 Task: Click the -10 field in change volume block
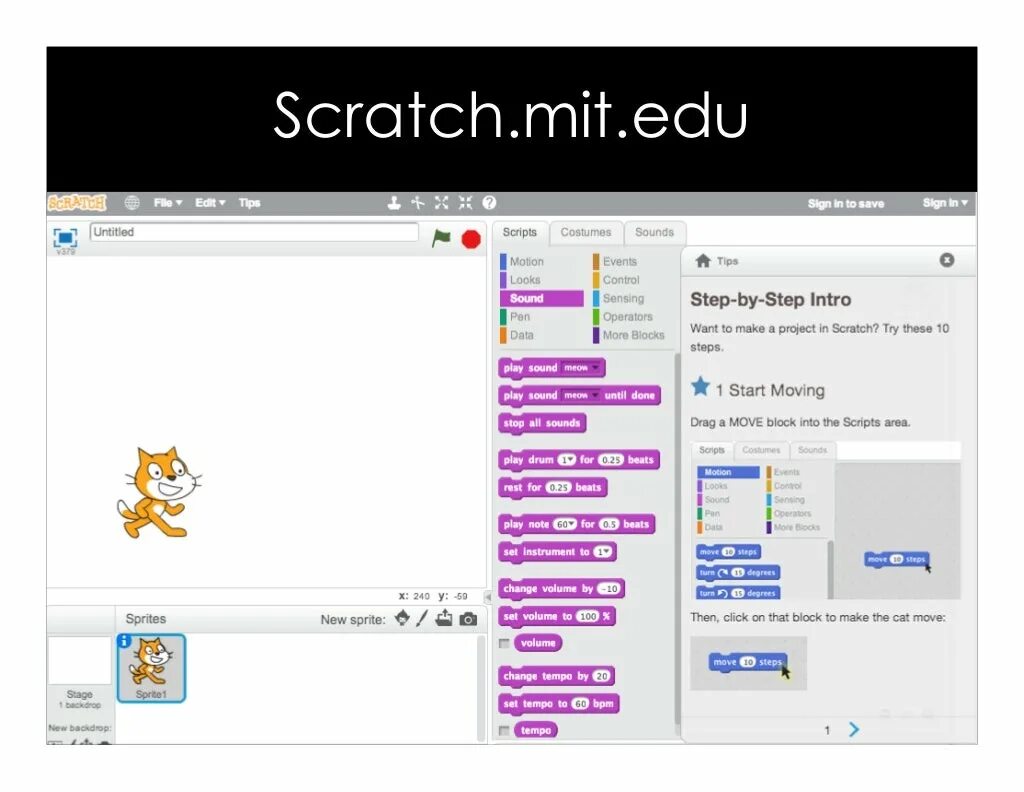608,589
